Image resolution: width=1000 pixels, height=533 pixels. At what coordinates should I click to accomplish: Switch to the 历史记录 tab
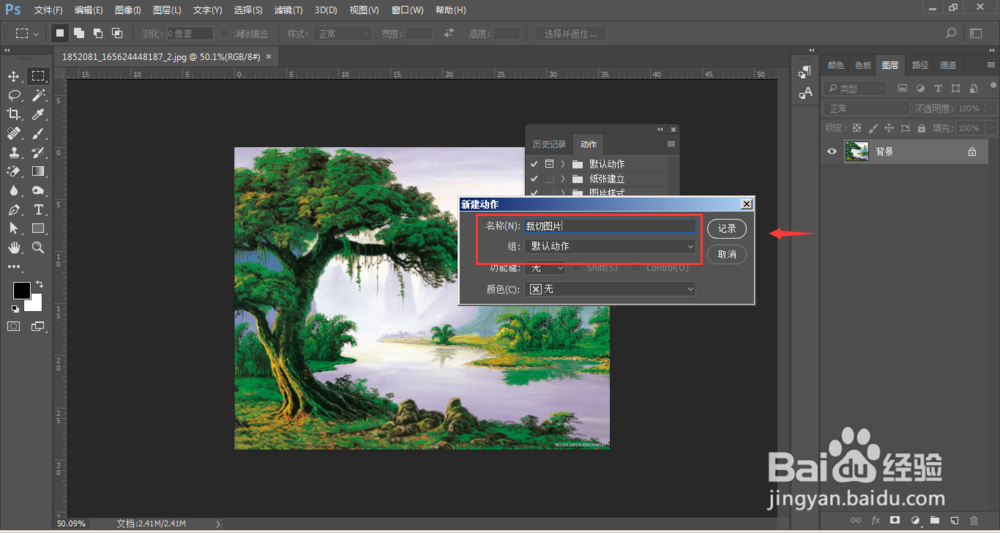coord(549,145)
